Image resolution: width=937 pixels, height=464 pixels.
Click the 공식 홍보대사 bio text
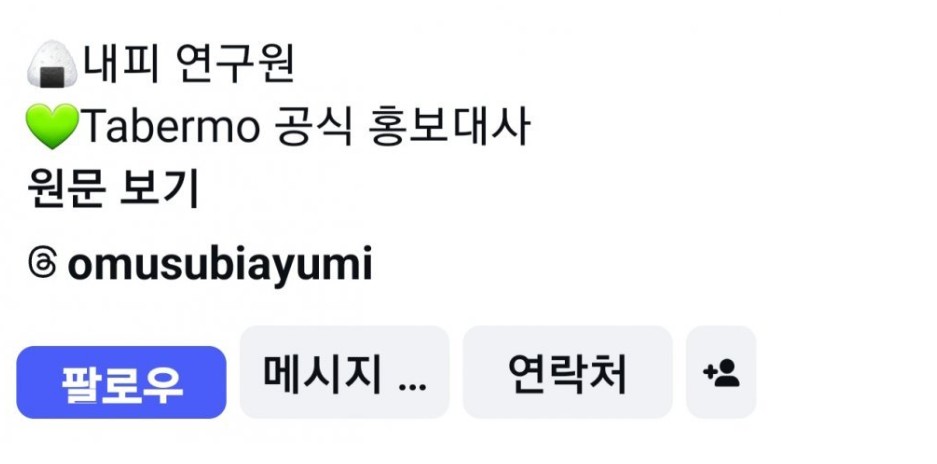pos(403,127)
